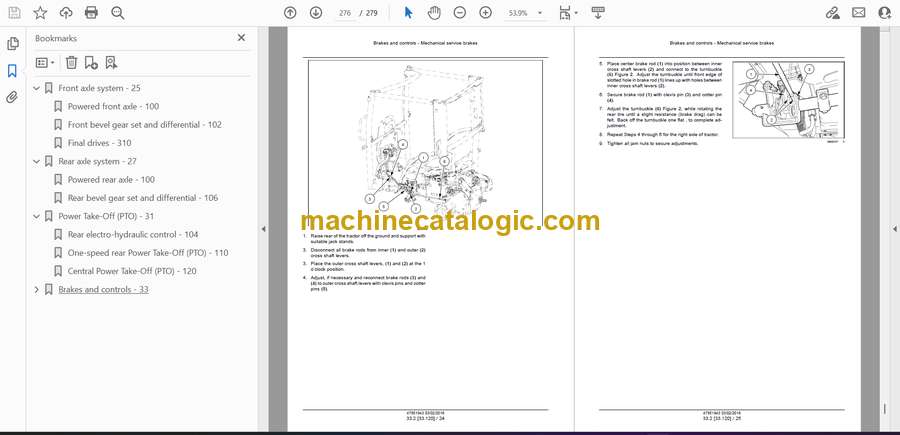Screen dimensions: 900x435
Task: Bookmark this file with the star icon
Action: click(40, 13)
